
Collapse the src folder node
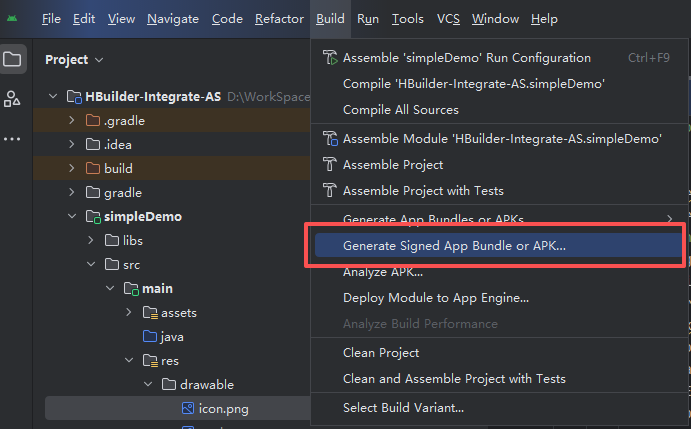pos(91,264)
